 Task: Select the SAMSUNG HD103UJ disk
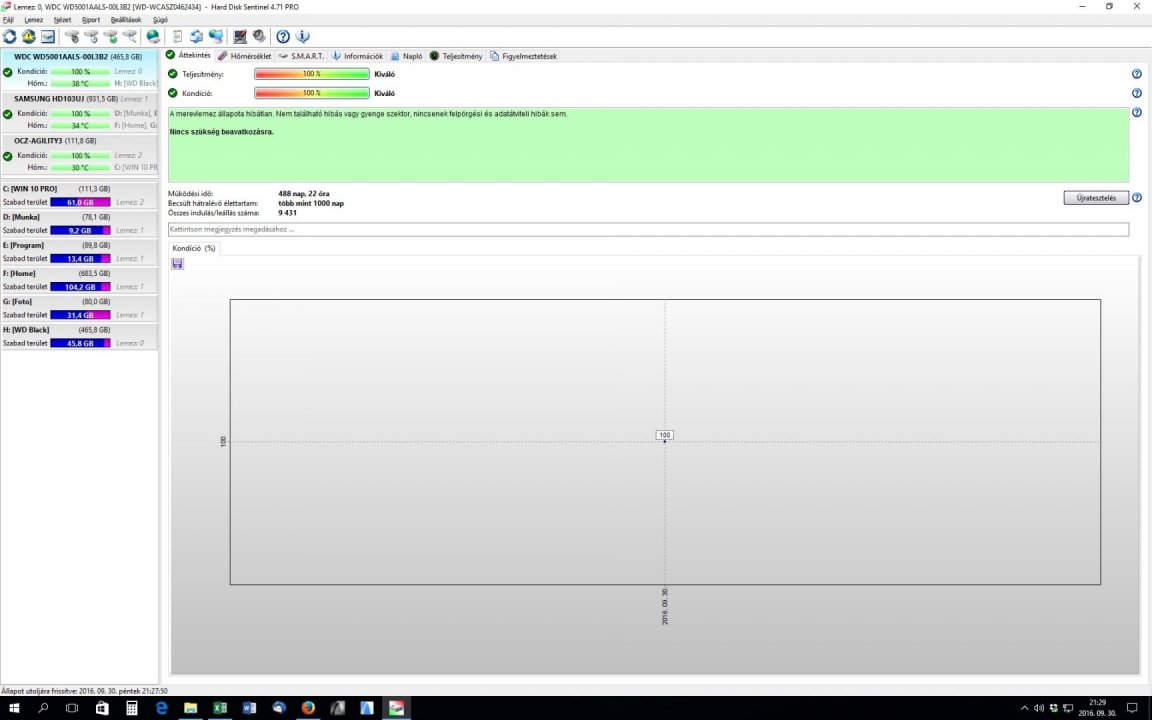point(79,112)
